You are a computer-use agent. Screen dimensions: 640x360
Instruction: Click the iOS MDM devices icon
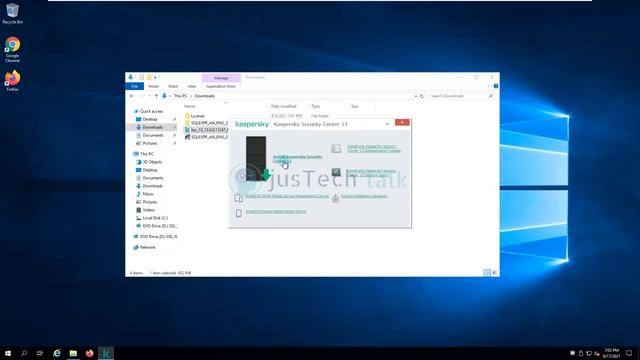point(239,198)
